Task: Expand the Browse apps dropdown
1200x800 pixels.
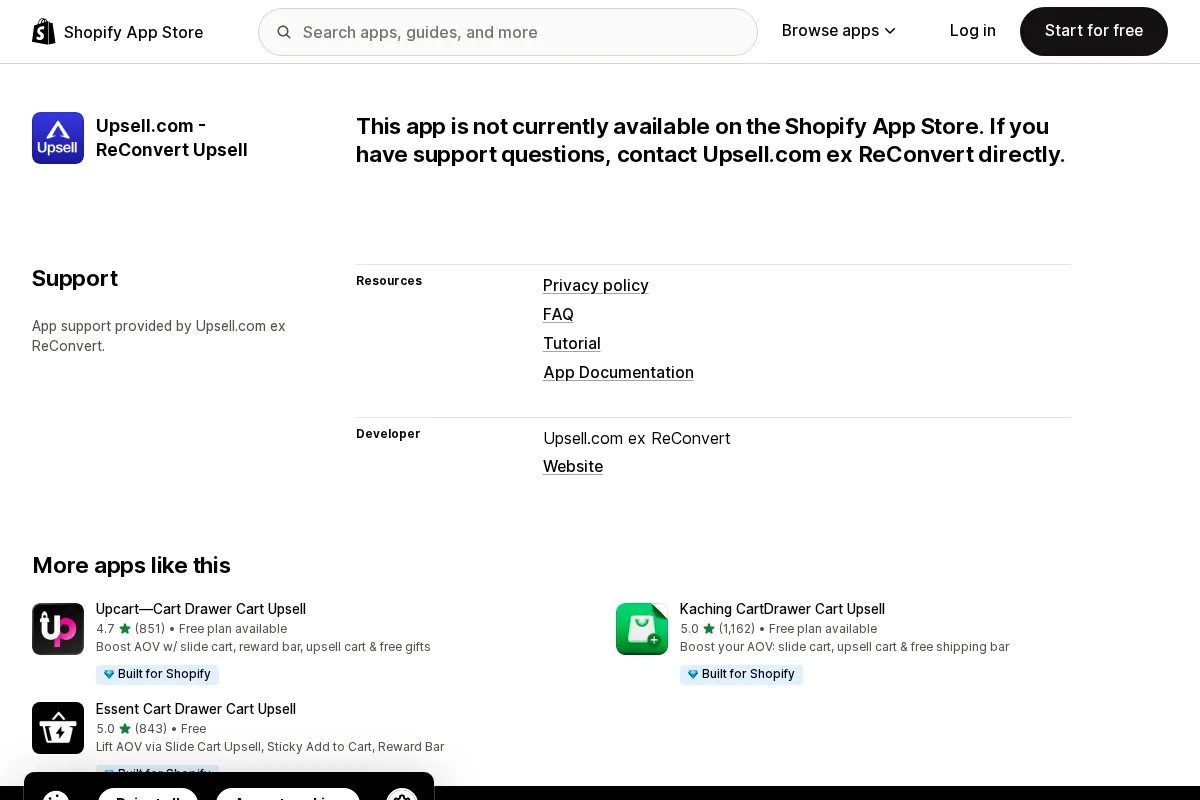Action: tap(839, 31)
